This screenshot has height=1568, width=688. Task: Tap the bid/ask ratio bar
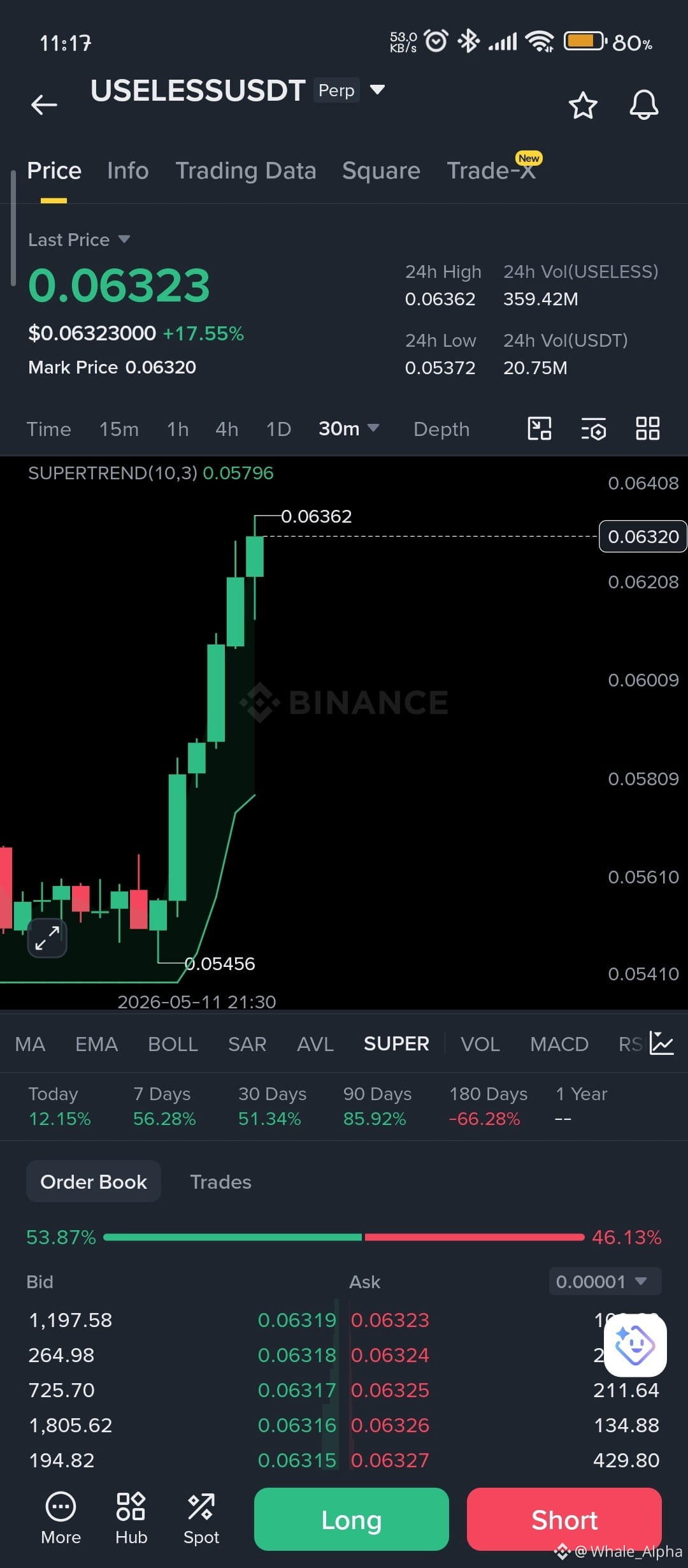pyautogui.click(x=344, y=1237)
